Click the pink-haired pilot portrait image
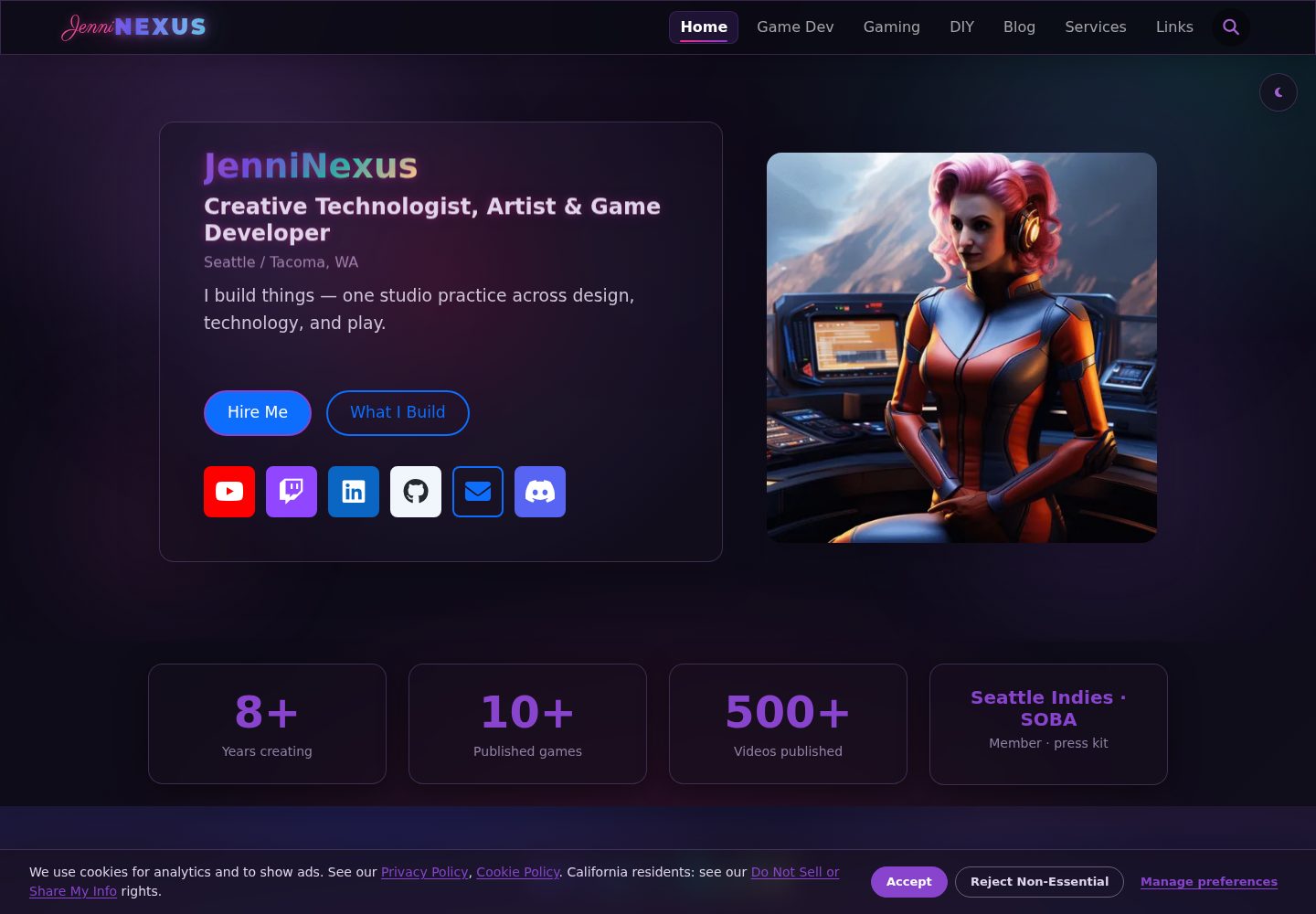 961,347
